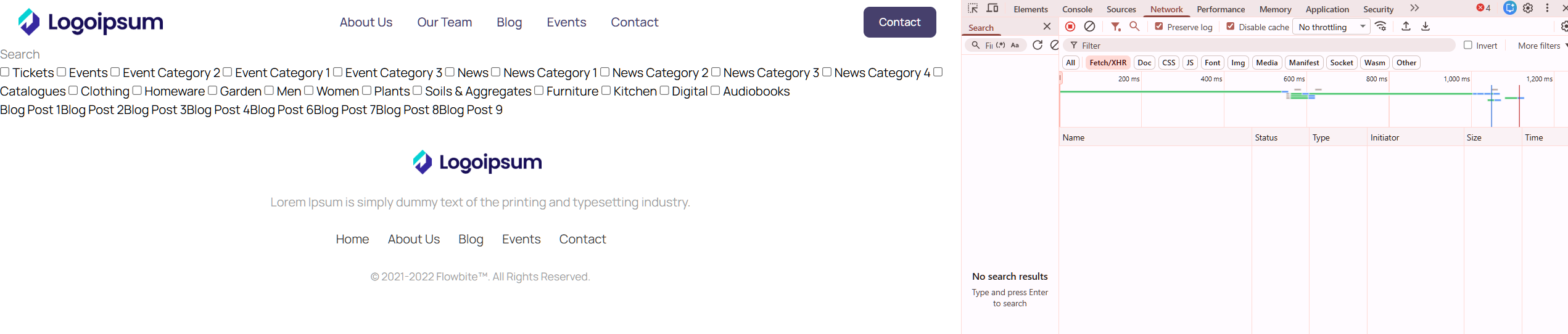Image resolution: width=1568 pixels, height=334 pixels.
Task: Uncheck the Preserve log checkbox
Action: pos(1159,26)
